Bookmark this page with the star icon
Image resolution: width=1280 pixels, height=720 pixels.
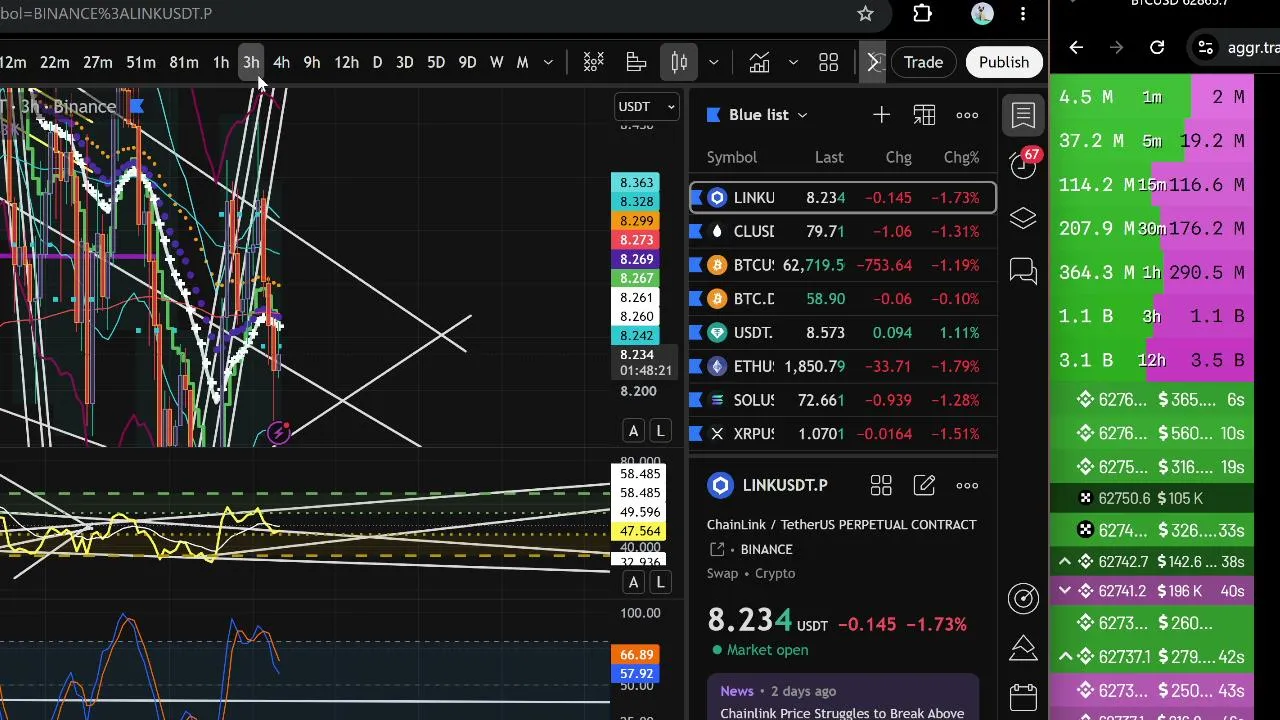[866, 14]
